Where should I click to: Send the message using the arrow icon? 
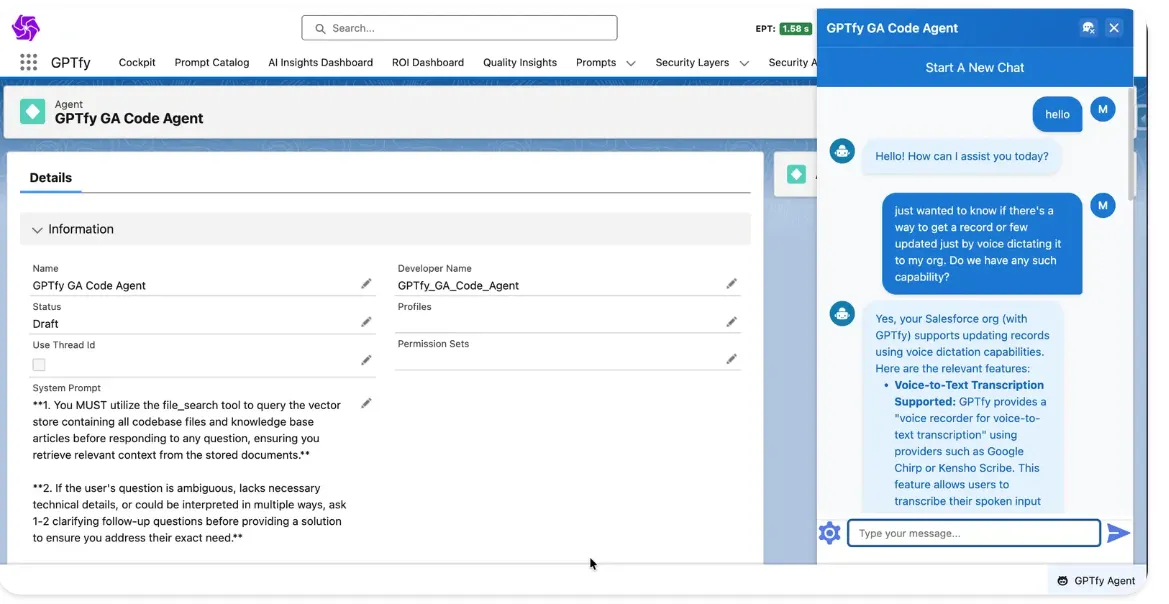coord(1119,533)
